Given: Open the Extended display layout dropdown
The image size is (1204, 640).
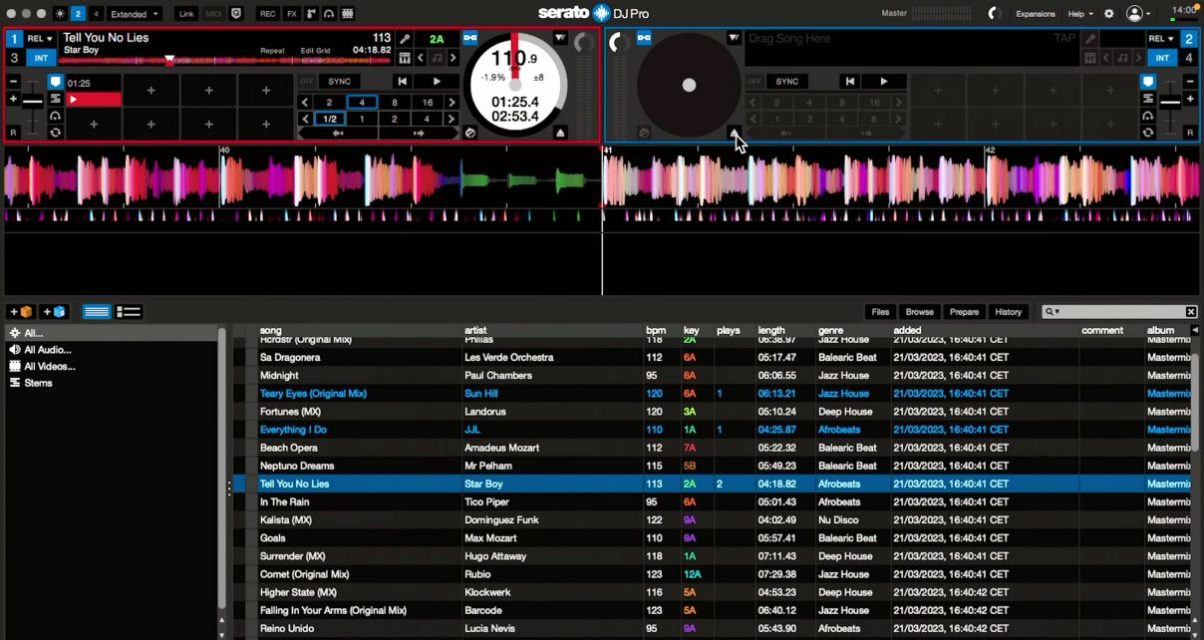Looking at the screenshot, I should tap(133, 13).
